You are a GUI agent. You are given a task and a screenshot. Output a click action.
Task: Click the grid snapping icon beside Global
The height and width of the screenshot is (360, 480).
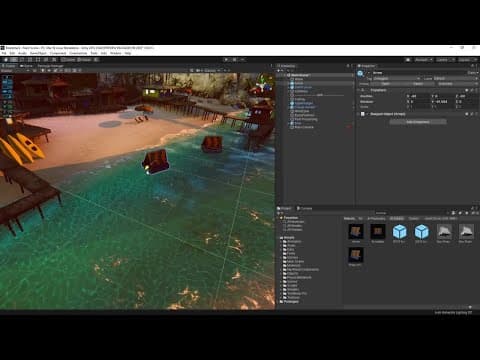click(x=96, y=60)
